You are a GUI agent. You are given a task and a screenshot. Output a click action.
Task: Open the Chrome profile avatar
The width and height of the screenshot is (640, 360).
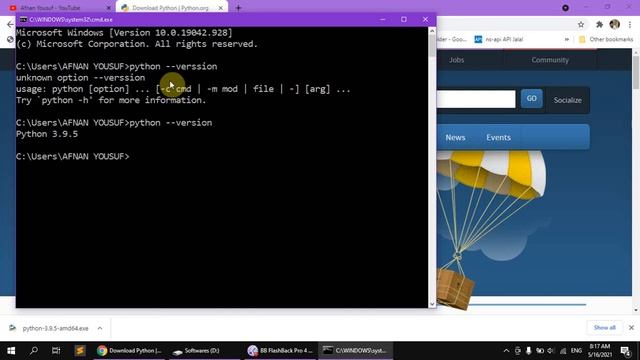point(615,24)
